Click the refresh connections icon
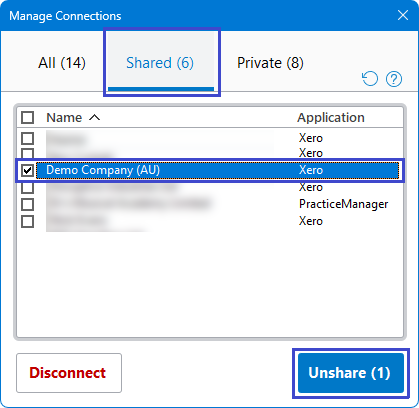419x408 pixels. coord(370,79)
